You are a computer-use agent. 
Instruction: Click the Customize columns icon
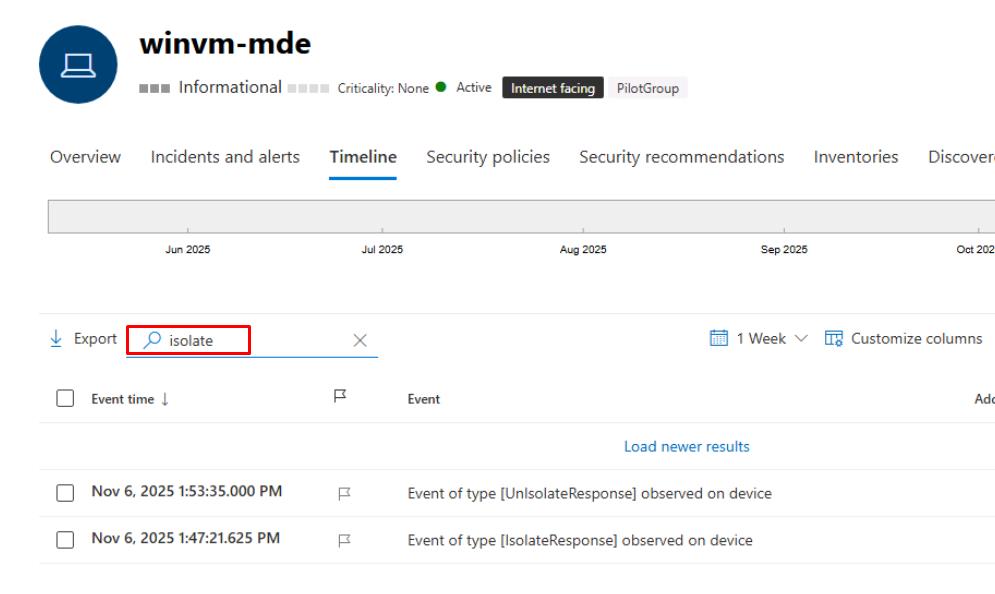pyautogui.click(x=833, y=339)
